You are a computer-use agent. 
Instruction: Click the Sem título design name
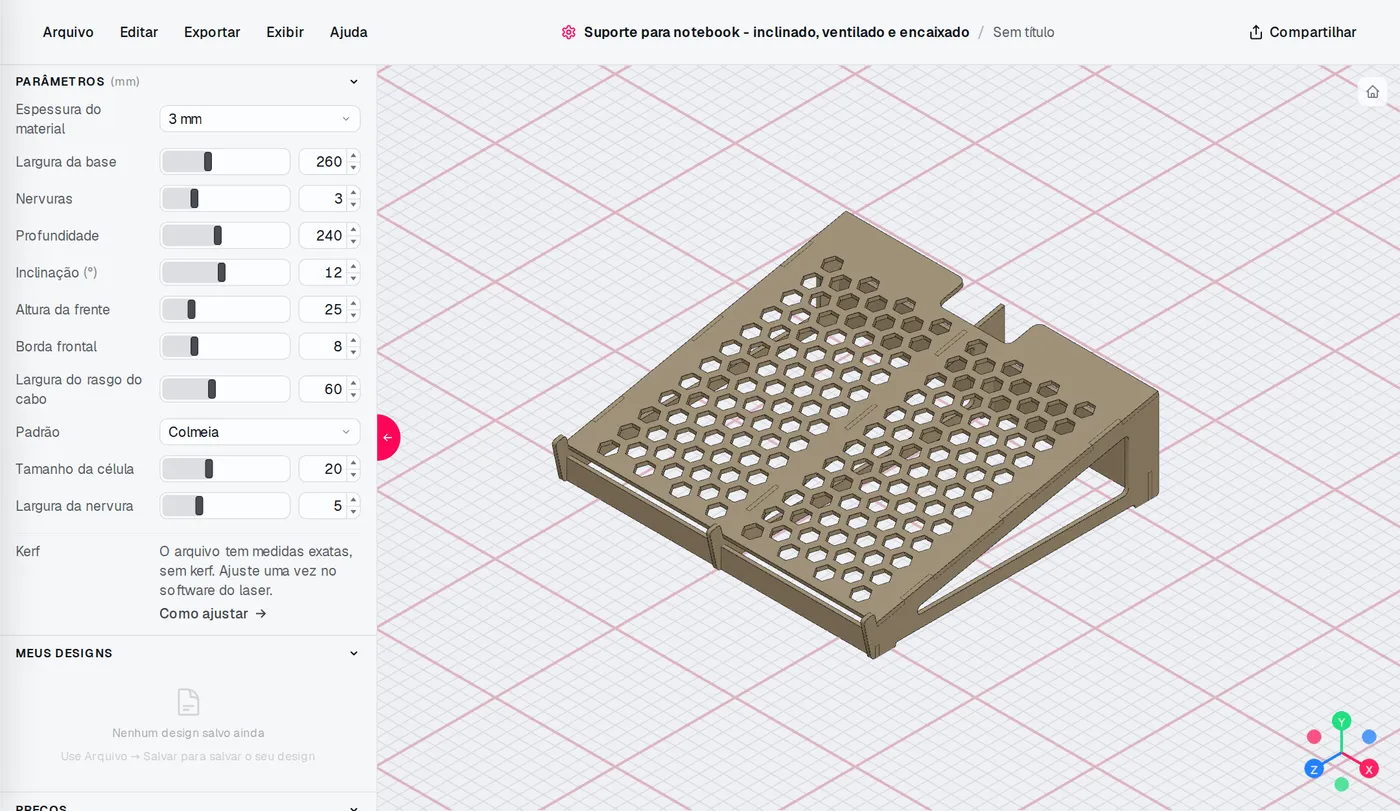tap(1023, 32)
